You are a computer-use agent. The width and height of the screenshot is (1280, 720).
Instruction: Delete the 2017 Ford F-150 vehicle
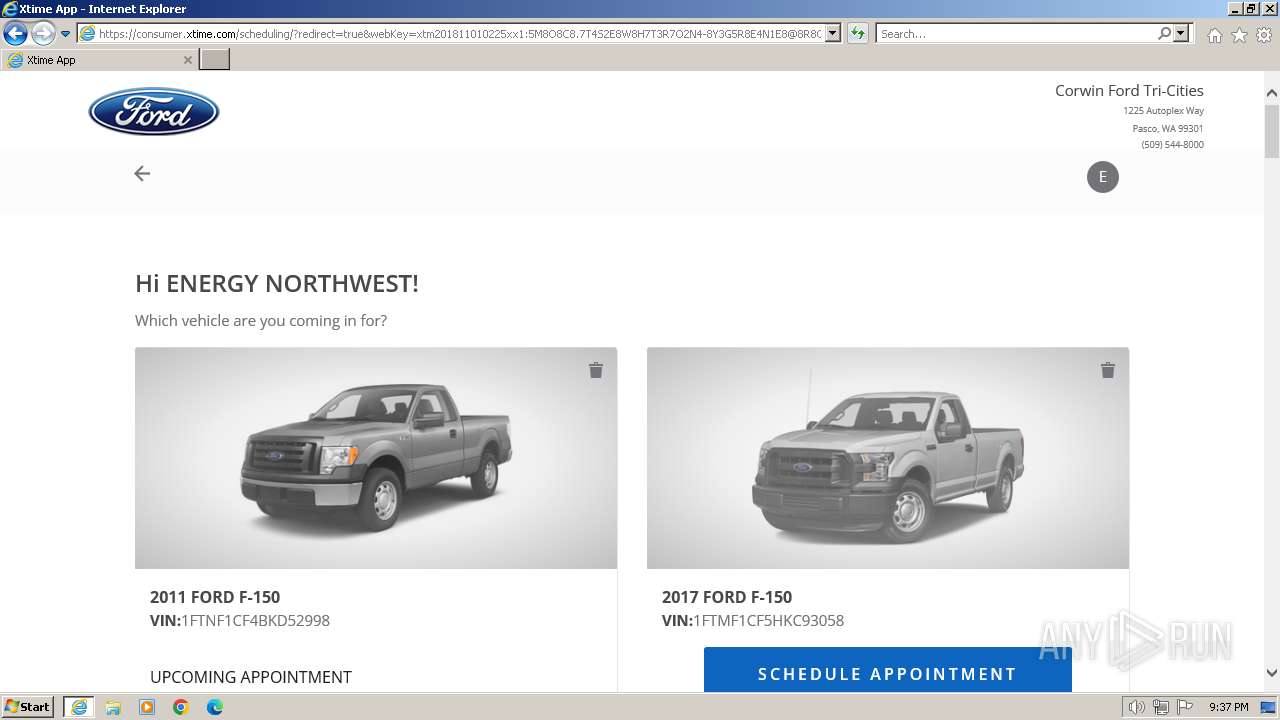point(1108,370)
